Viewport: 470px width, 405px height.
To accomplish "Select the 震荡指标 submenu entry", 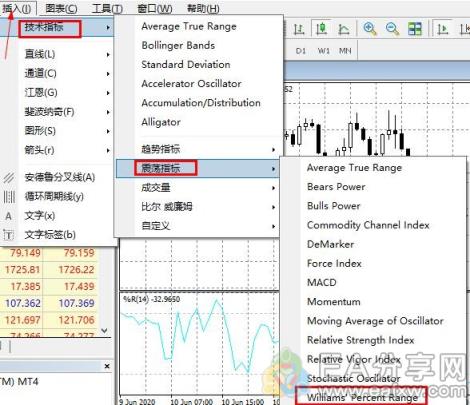I will [197, 168].
